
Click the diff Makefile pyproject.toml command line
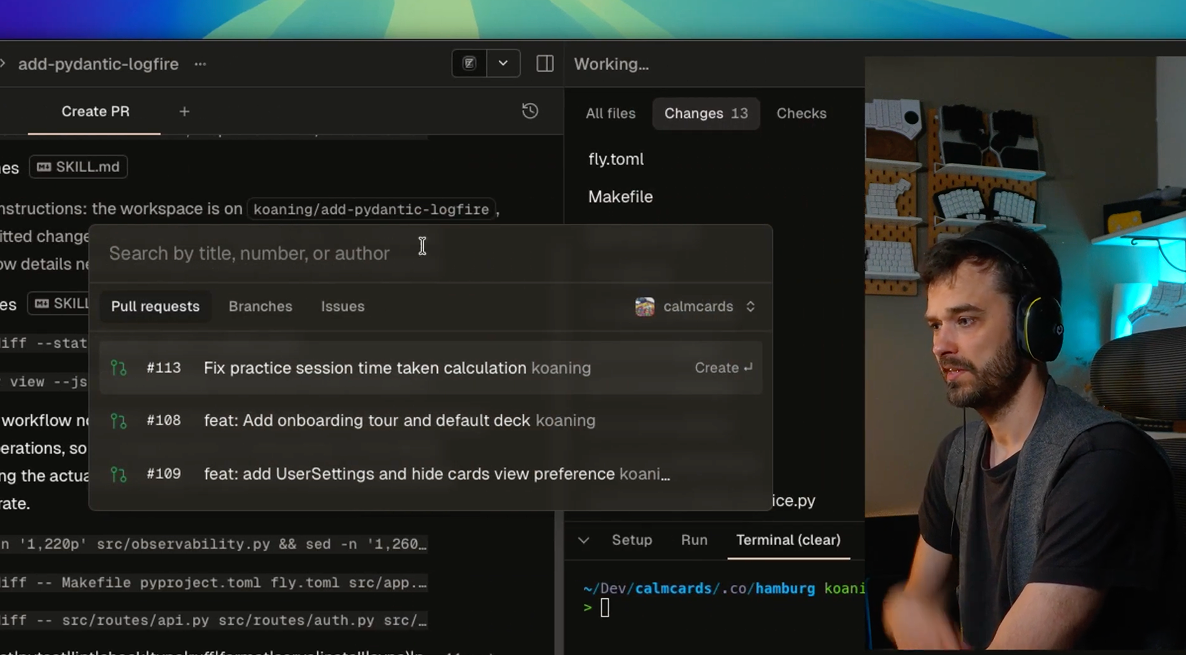click(214, 582)
